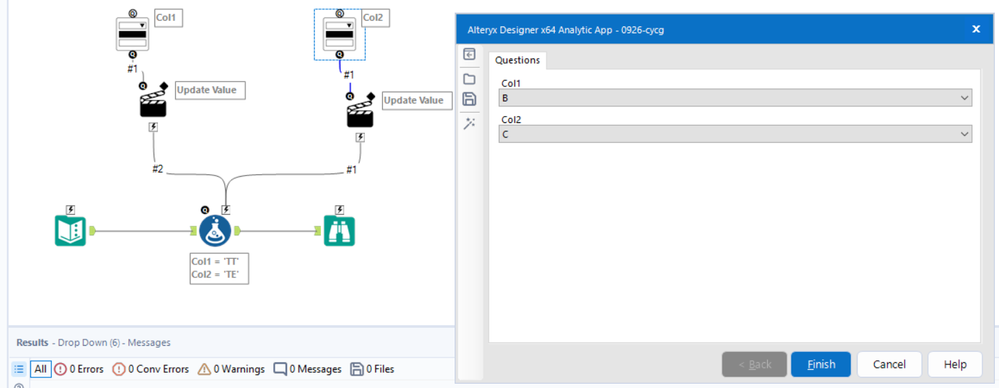Select the Formula tool
The image size is (999, 388).
(x=215, y=231)
